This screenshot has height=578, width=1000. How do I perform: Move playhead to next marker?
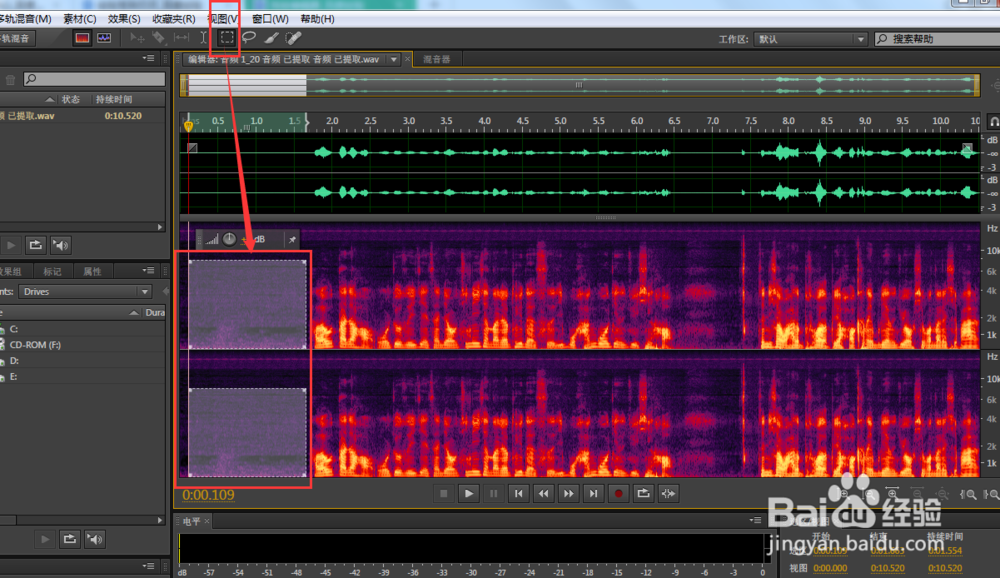[593, 493]
